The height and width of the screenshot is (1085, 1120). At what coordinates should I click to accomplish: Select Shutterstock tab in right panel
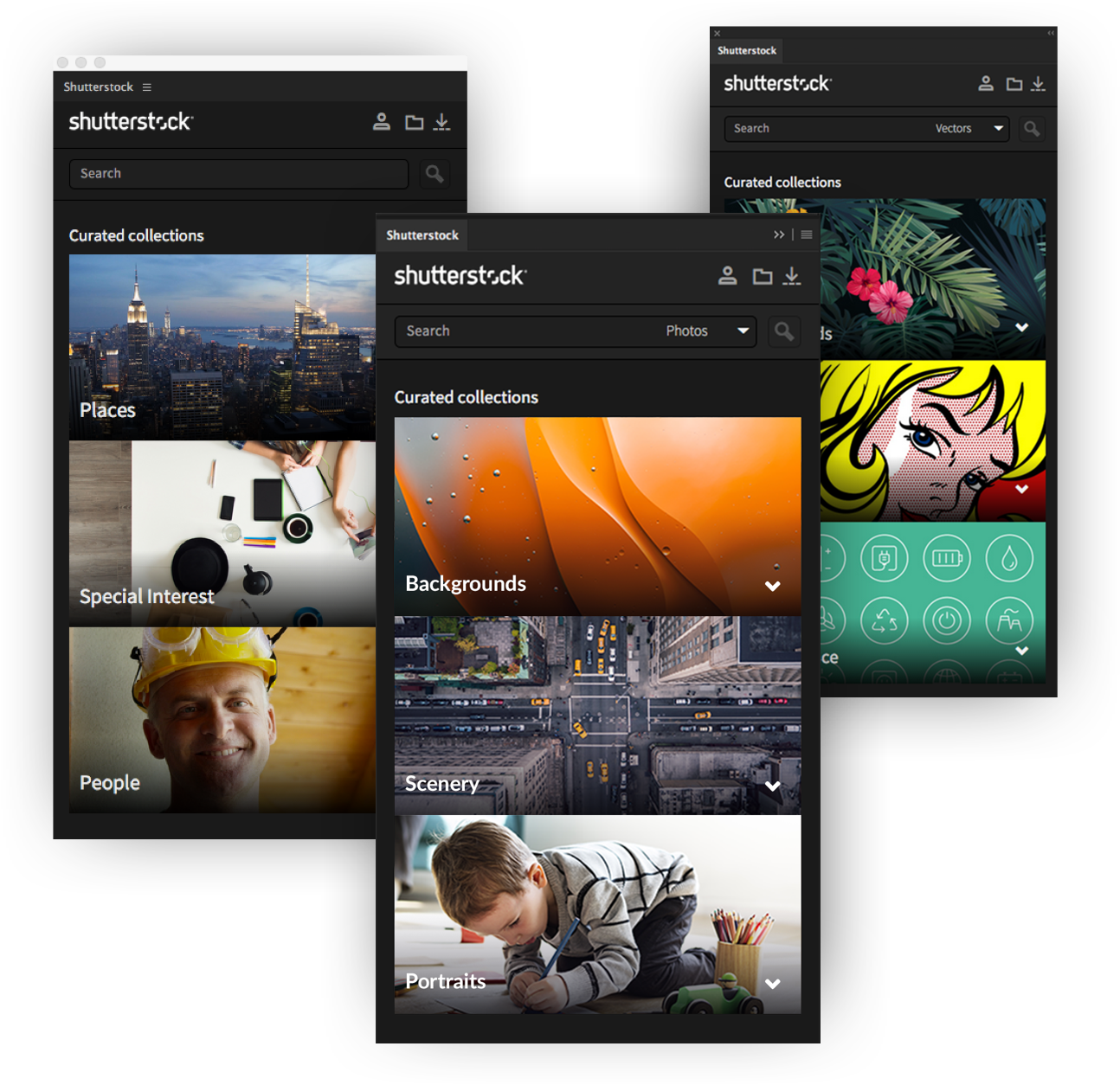pos(747,51)
